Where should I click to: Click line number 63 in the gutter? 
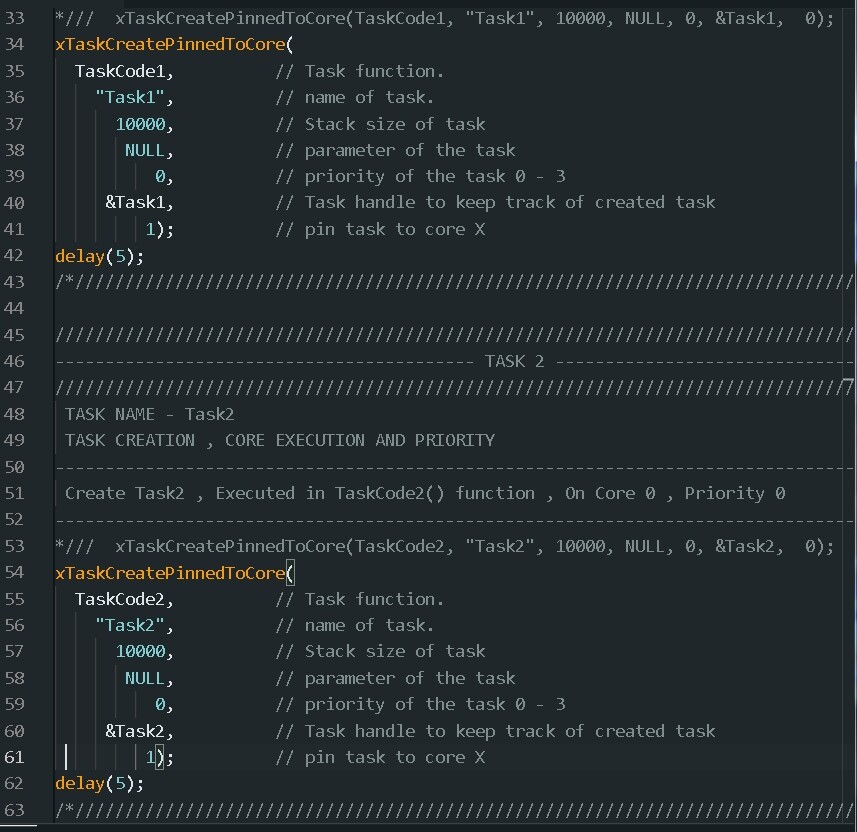point(35,810)
